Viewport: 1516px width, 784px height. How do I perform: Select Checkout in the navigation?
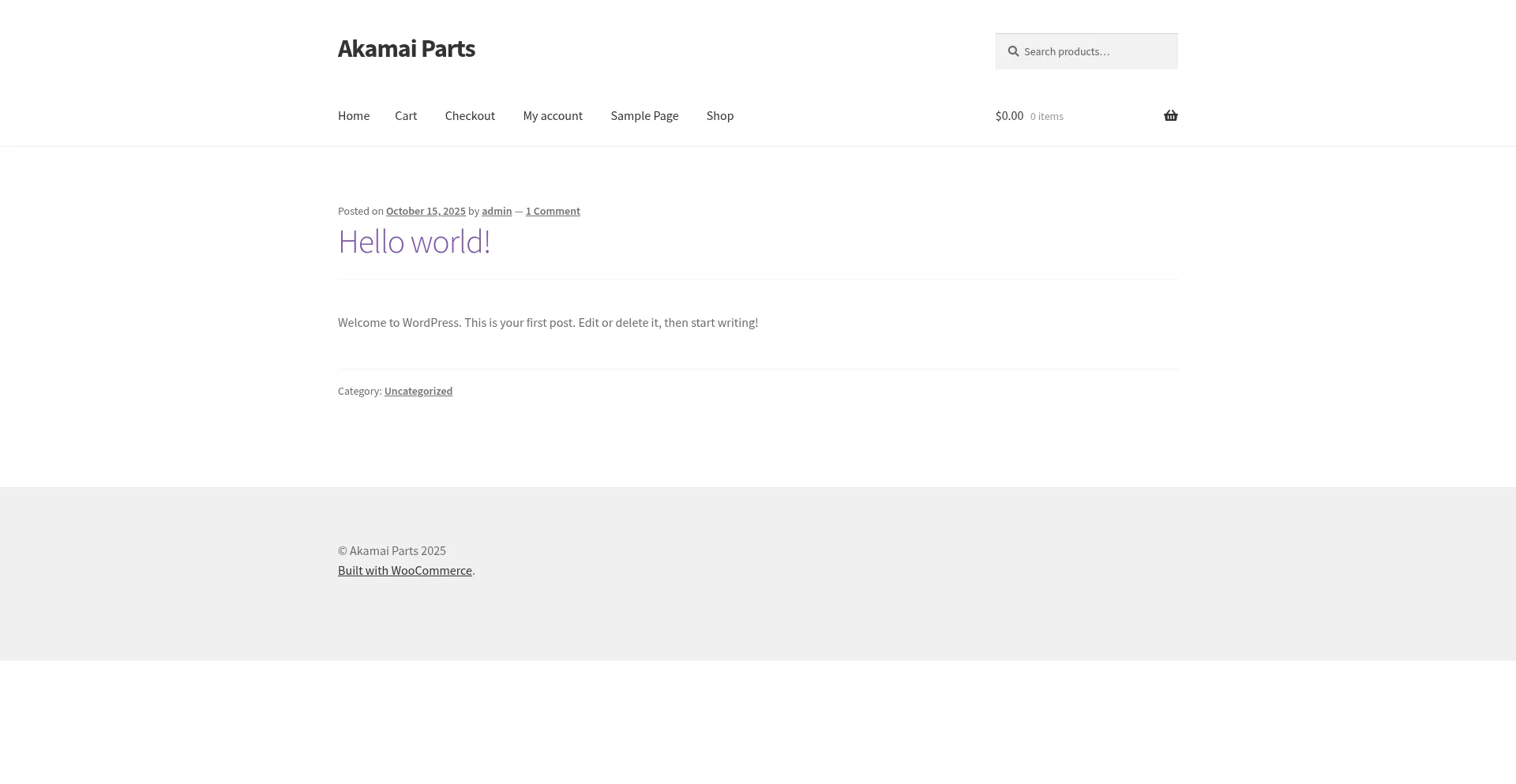tap(470, 116)
